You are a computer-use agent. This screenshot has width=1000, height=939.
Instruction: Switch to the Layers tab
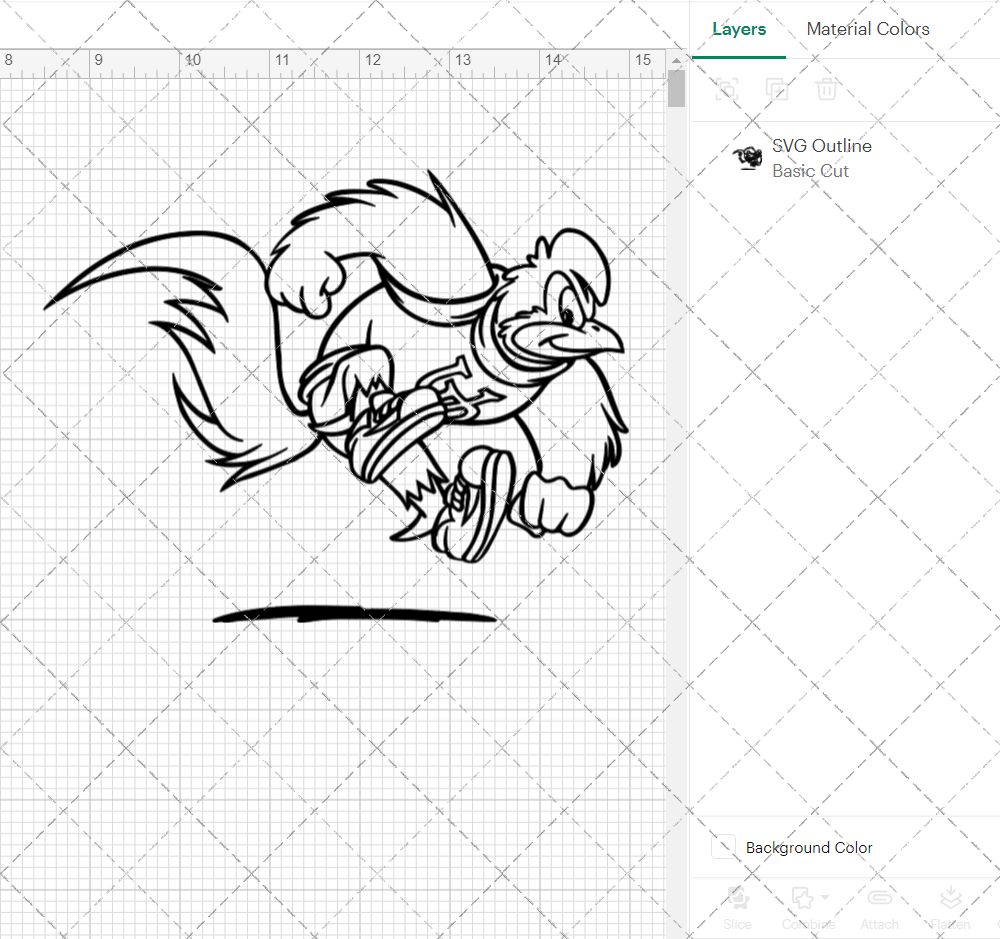click(x=739, y=29)
